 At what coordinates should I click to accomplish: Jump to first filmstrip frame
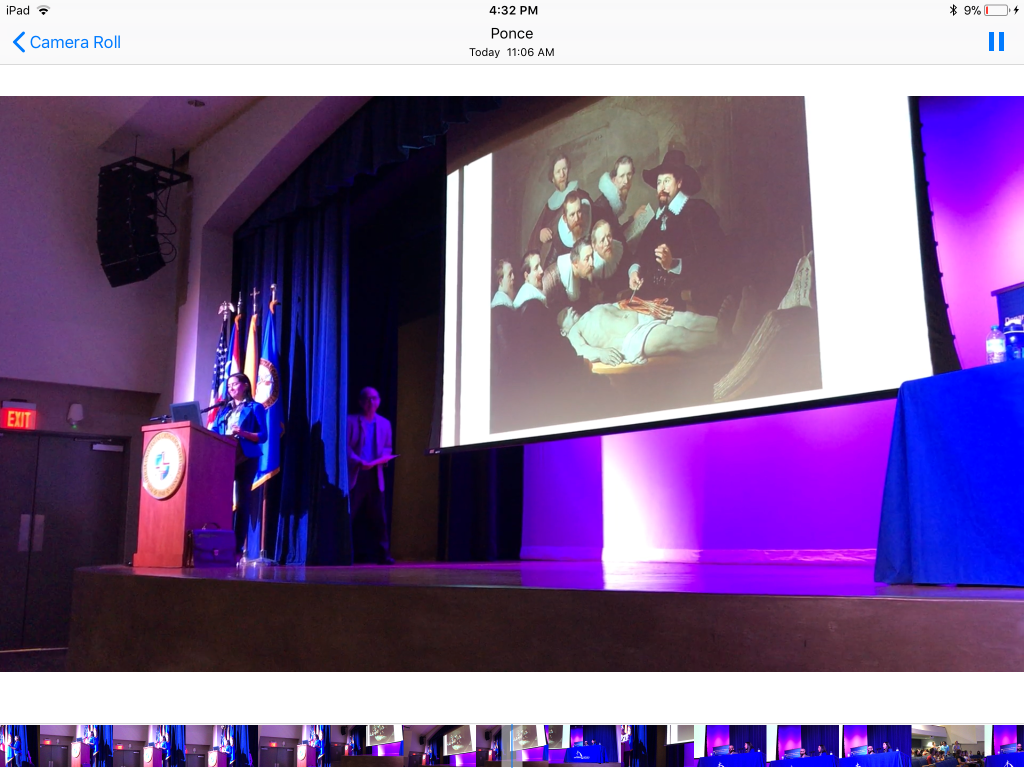click(18, 746)
